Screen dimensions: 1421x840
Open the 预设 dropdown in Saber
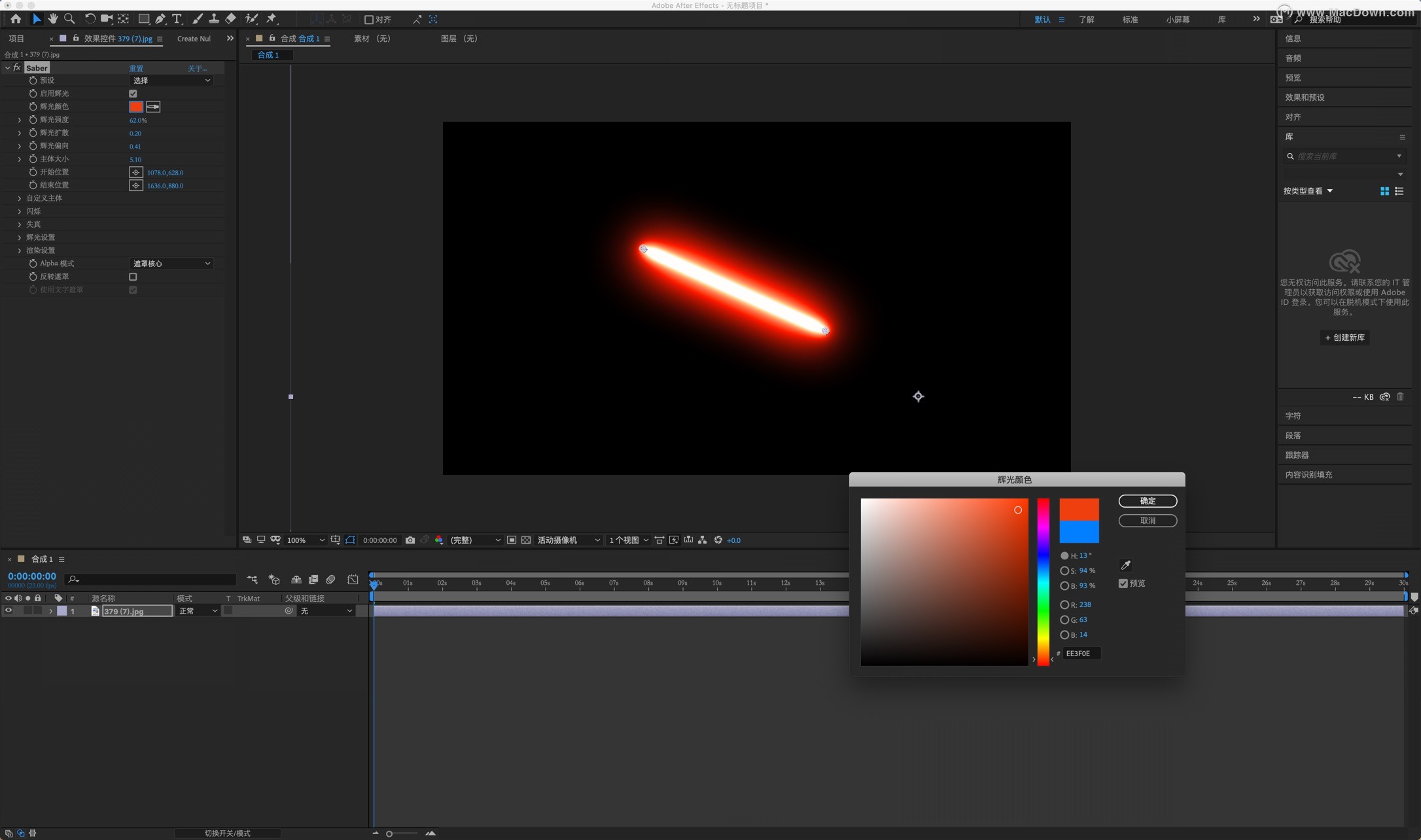[x=171, y=80]
